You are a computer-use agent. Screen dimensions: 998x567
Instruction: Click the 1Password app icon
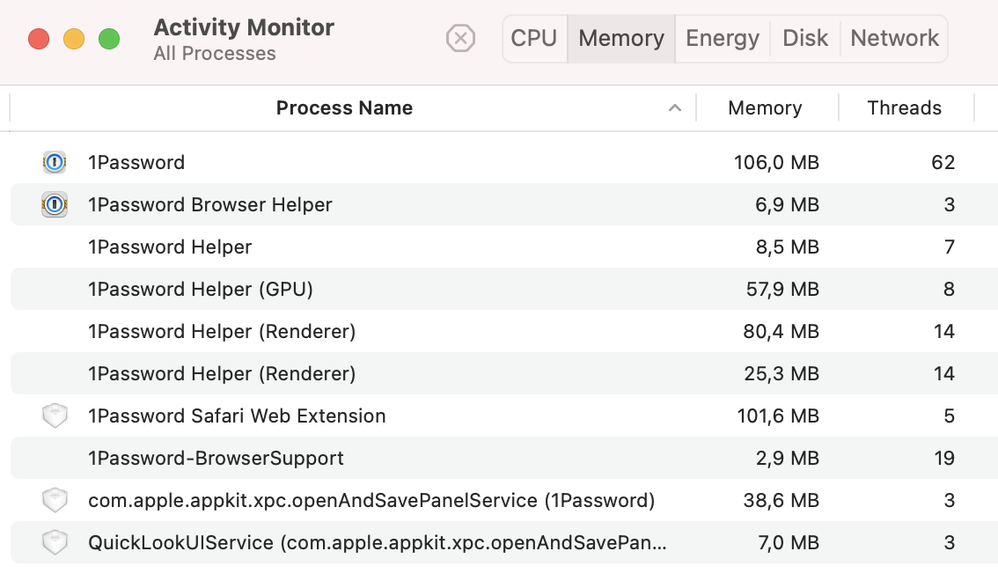(x=54, y=162)
